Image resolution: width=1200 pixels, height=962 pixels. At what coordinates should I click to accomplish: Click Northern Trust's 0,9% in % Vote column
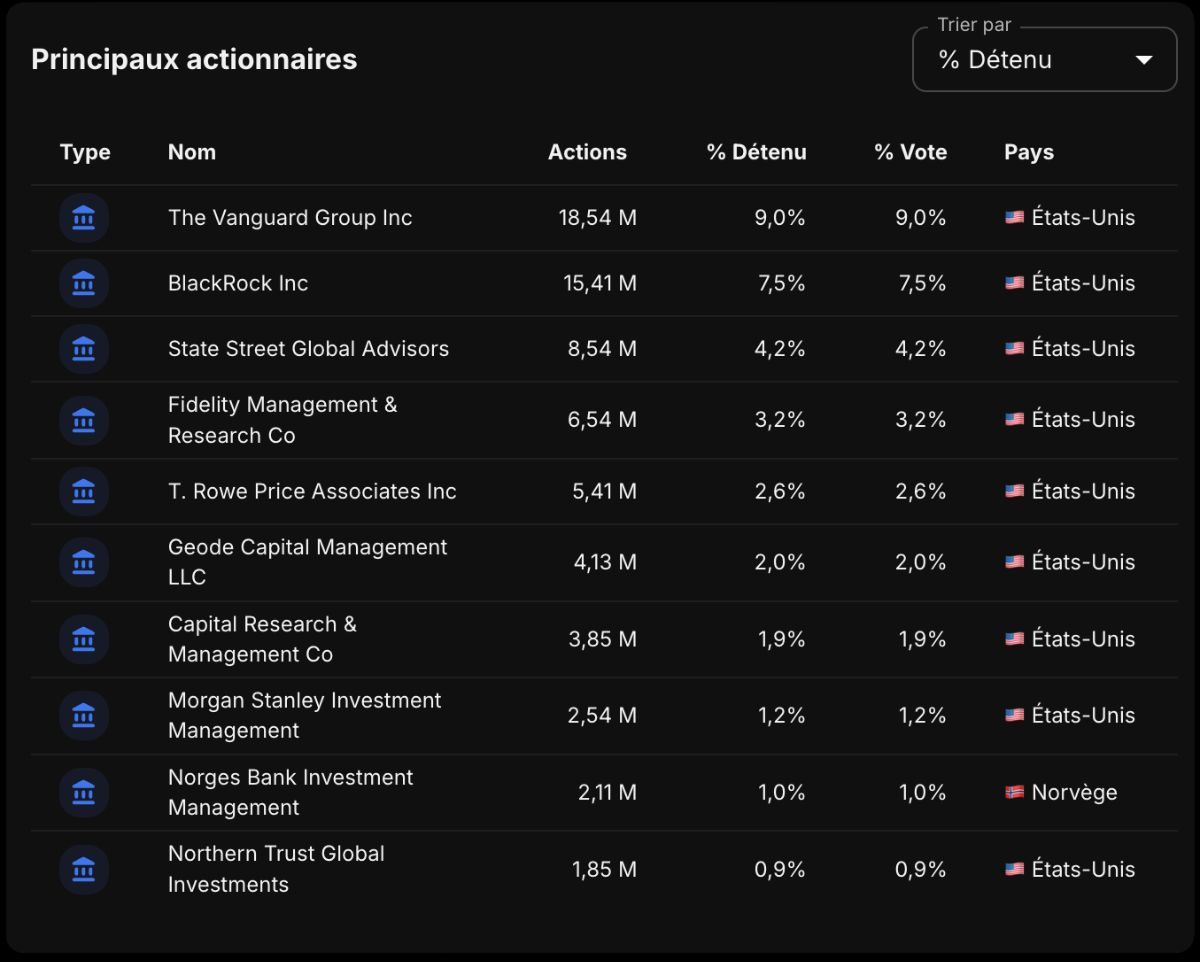(x=921, y=869)
